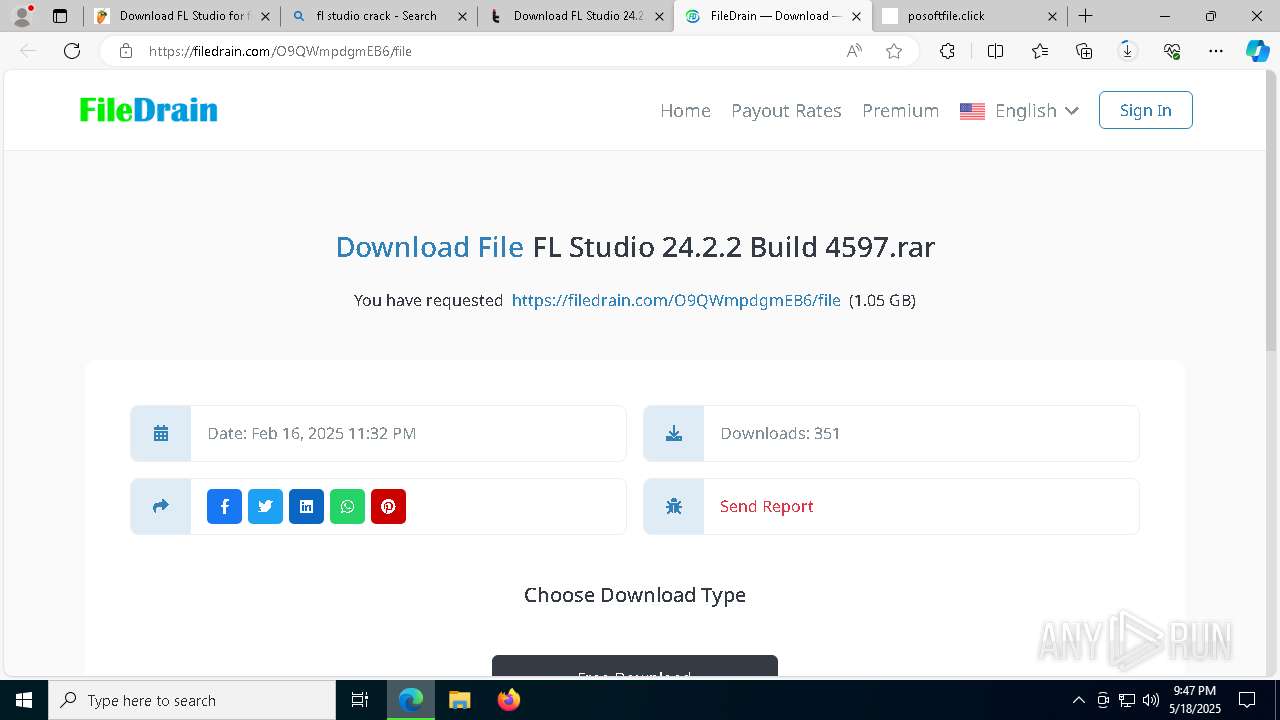Image resolution: width=1280 pixels, height=720 pixels.
Task: Close the posoftfile.click tab
Action: click(1053, 16)
